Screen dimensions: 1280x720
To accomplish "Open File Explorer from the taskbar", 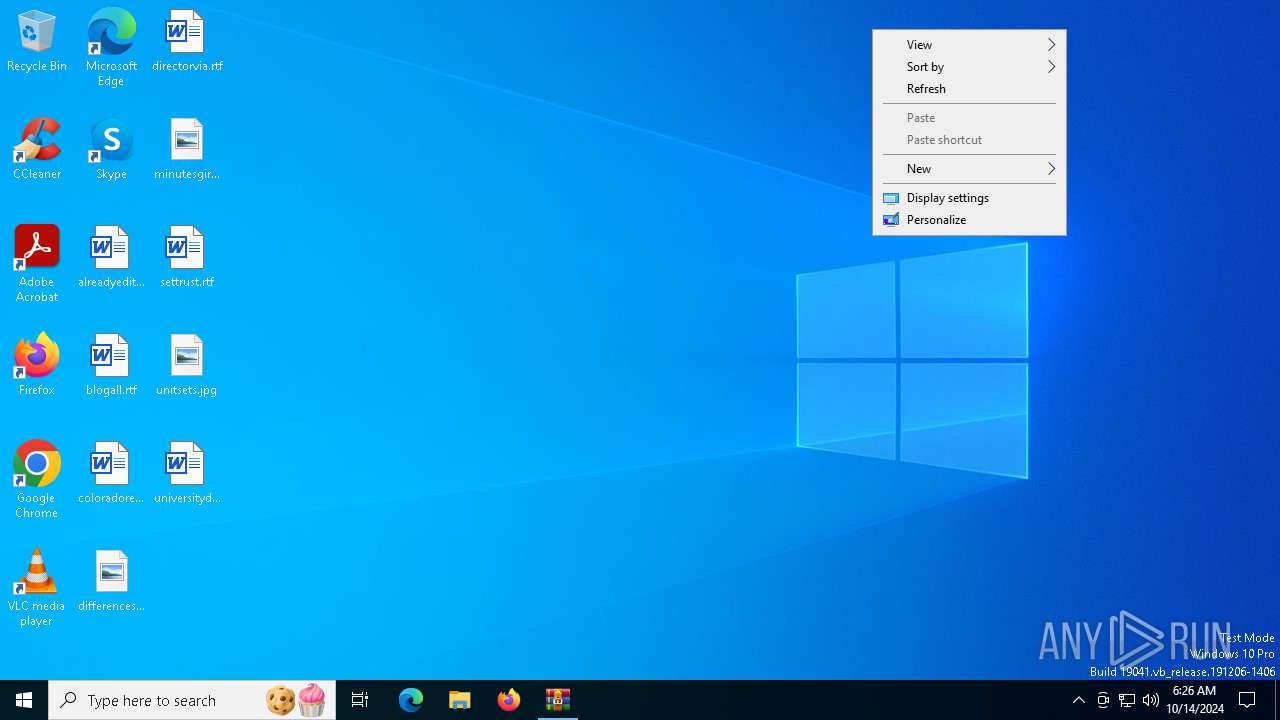I will coord(460,700).
